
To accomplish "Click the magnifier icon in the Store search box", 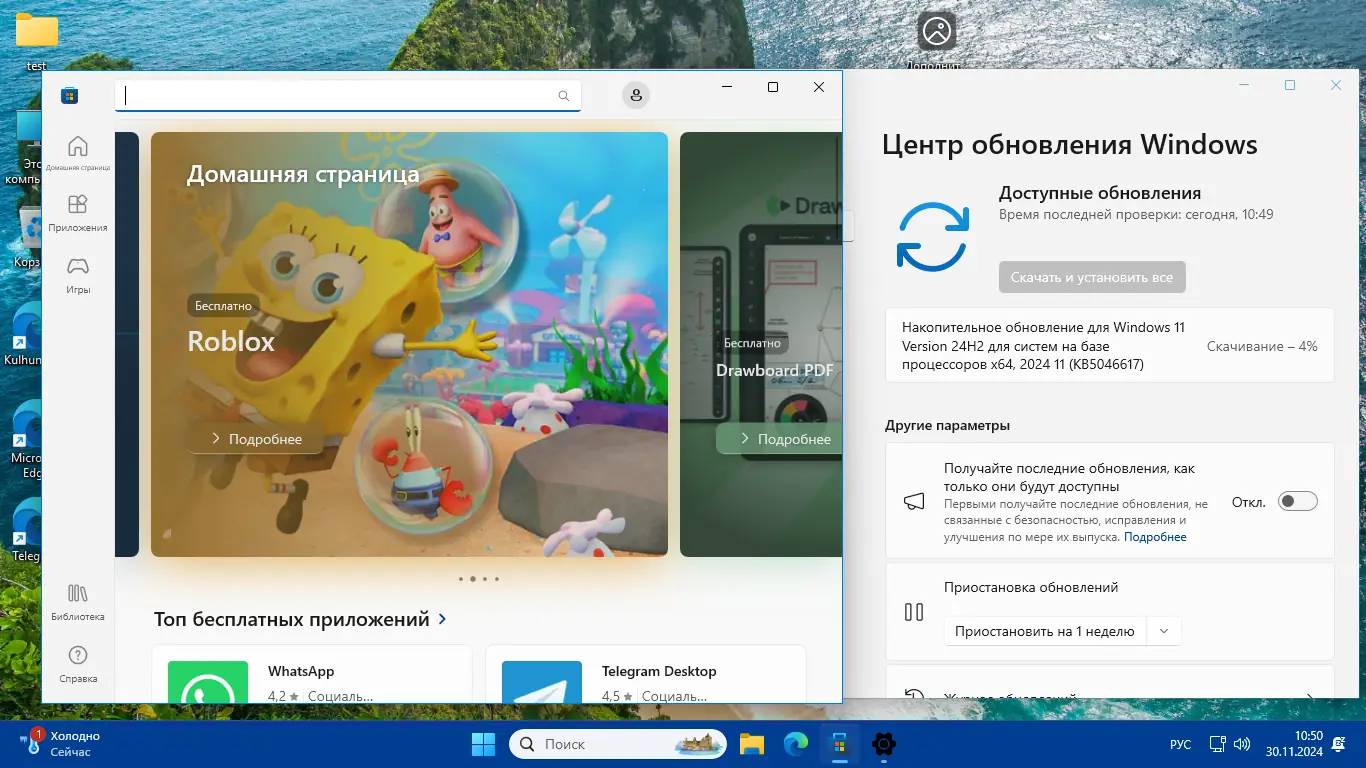I will tap(564, 96).
